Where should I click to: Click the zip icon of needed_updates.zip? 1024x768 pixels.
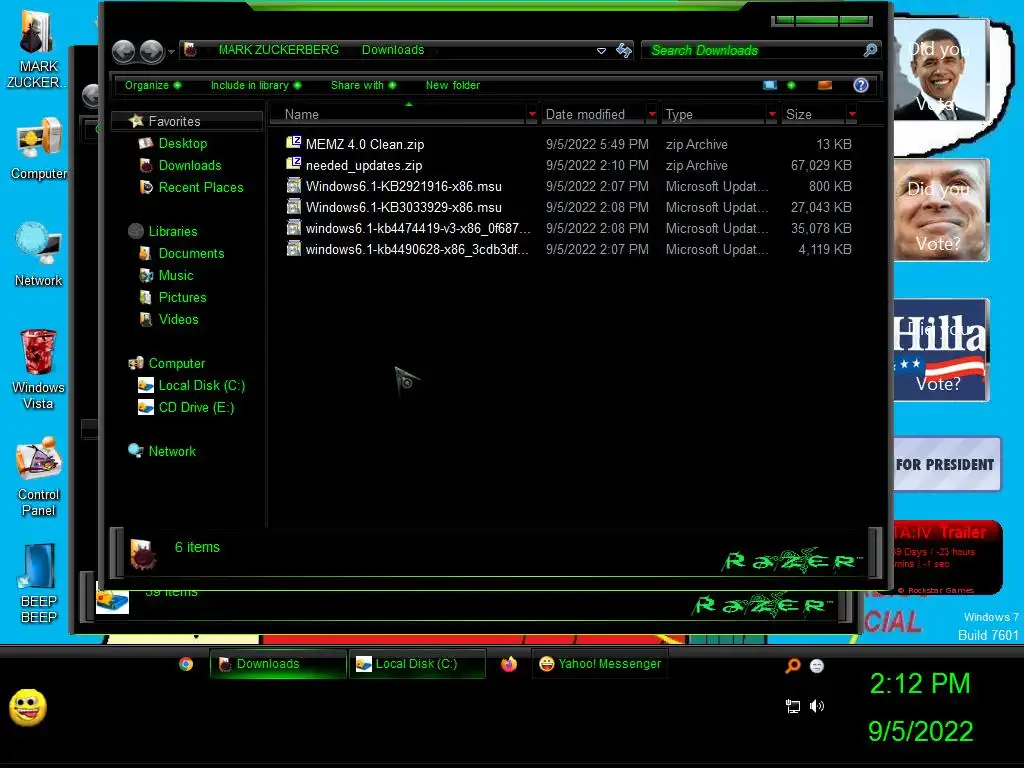tap(294, 165)
